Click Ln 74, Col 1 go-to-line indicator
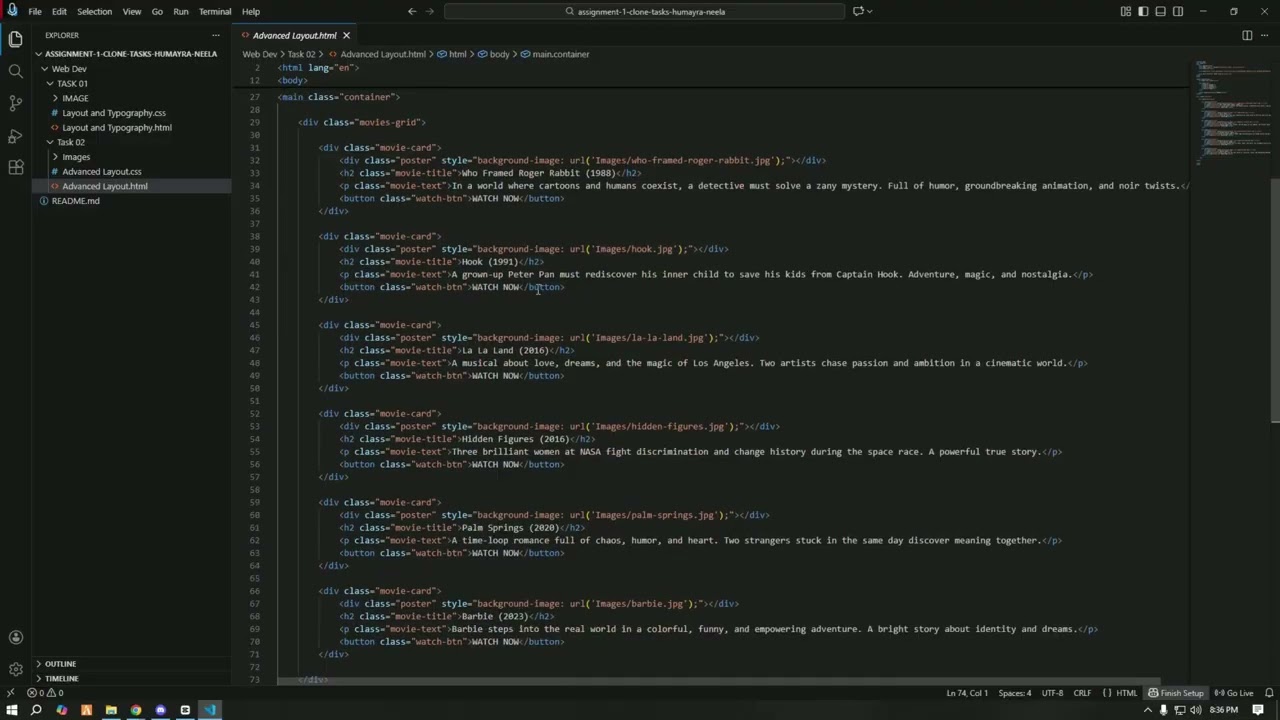Viewport: 1280px width, 720px height. click(966, 693)
